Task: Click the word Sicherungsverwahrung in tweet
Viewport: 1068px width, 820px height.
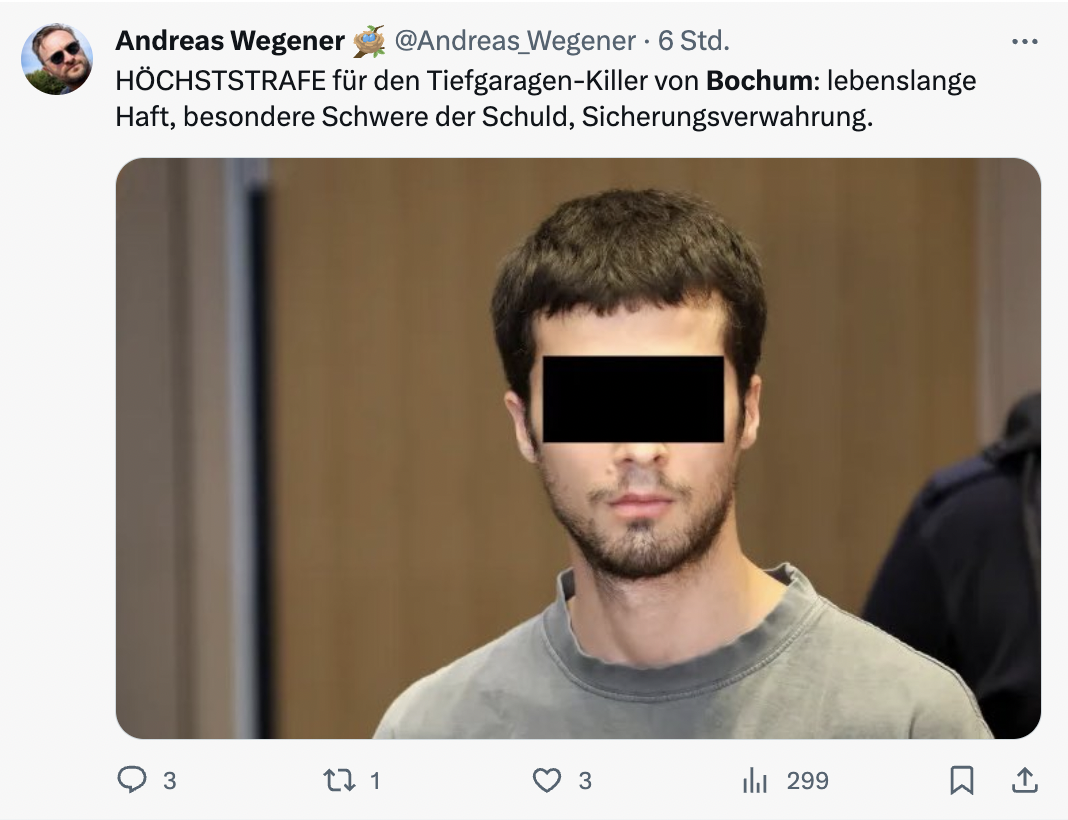Action: pos(727,116)
